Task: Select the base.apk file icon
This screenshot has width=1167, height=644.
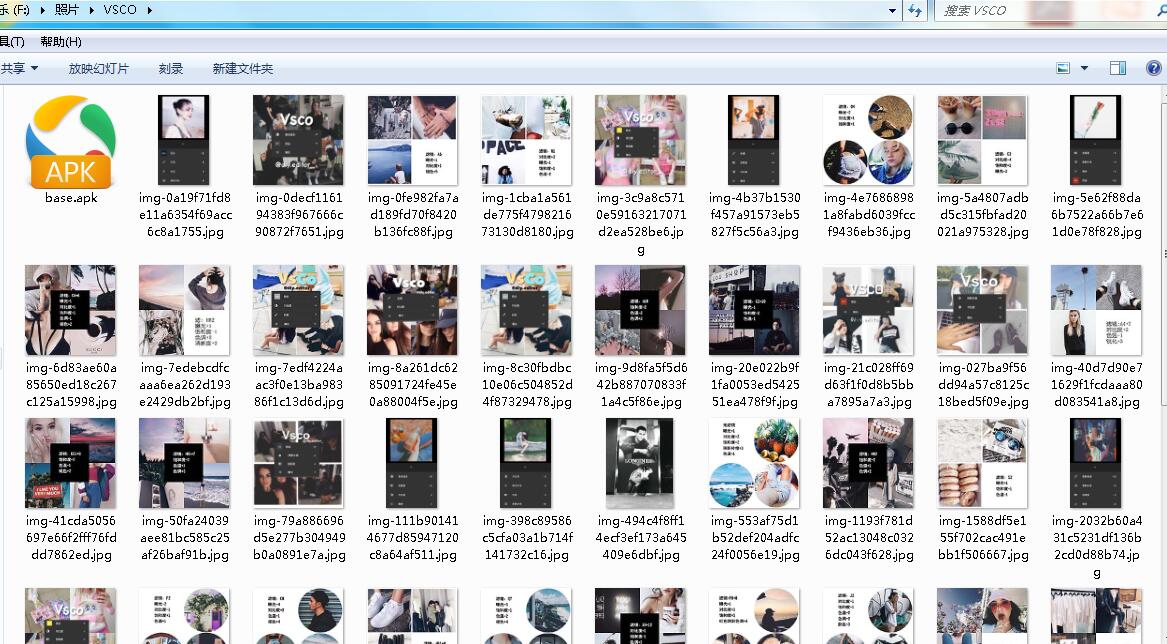Action: (71, 141)
